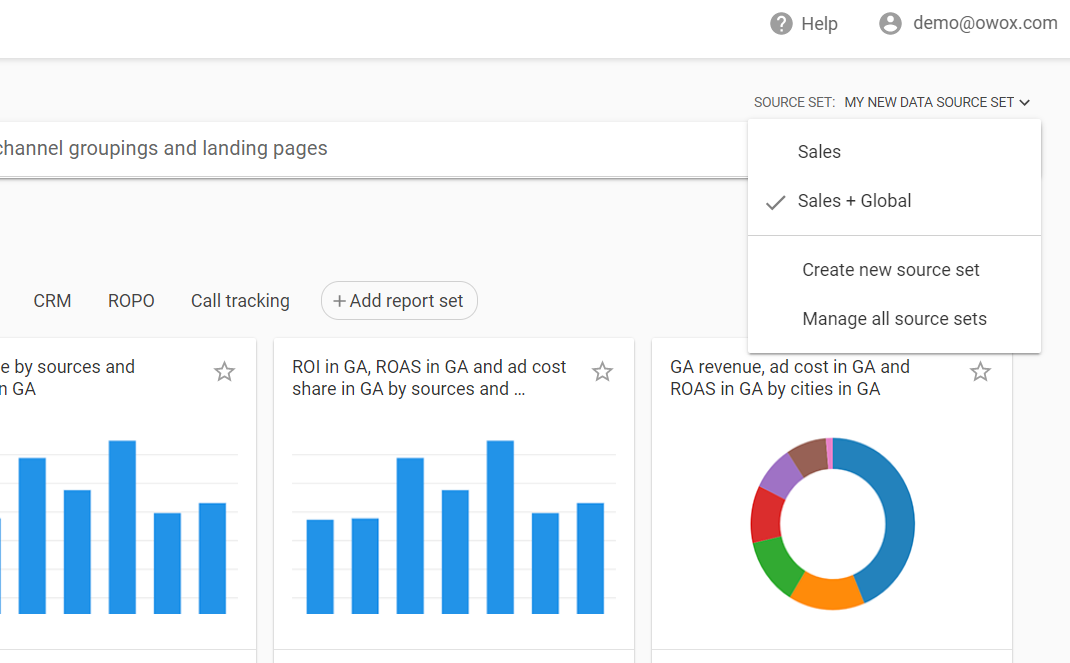The height and width of the screenshot is (663, 1070).
Task: Click the Help question mark icon
Action: (781, 24)
